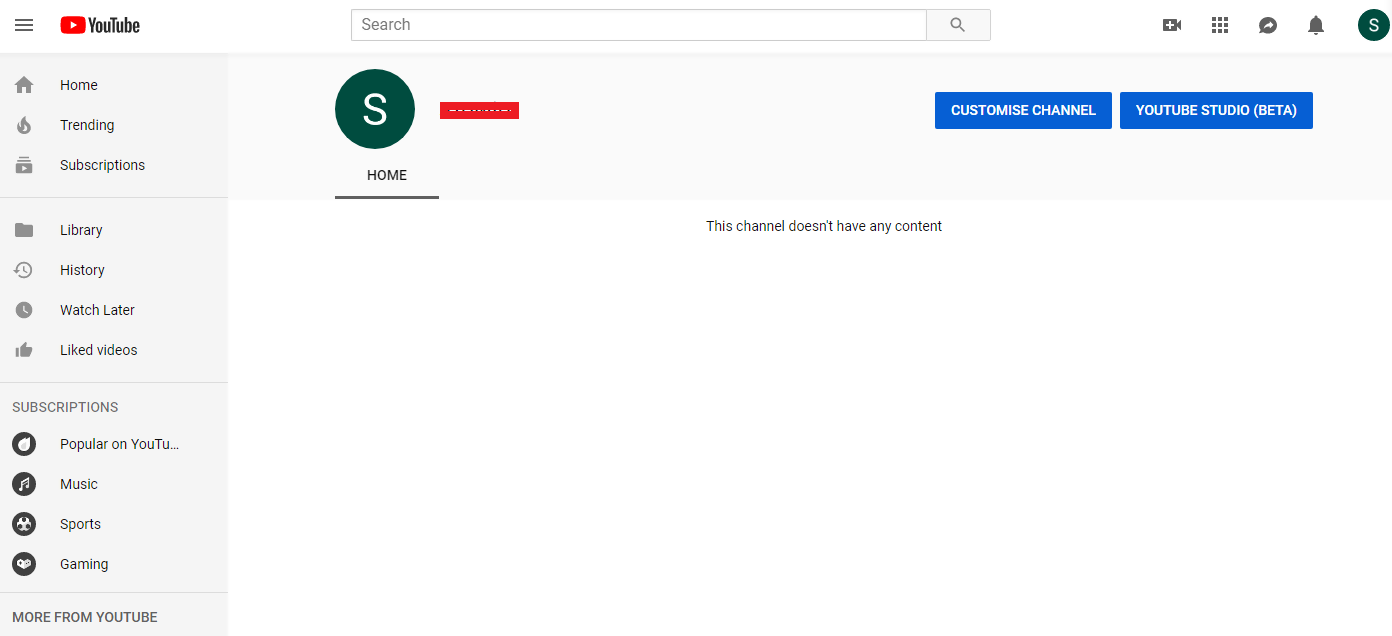1392x636 pixels.
Task: Open the Gaming subscription
Action: [x=114, y=564]
